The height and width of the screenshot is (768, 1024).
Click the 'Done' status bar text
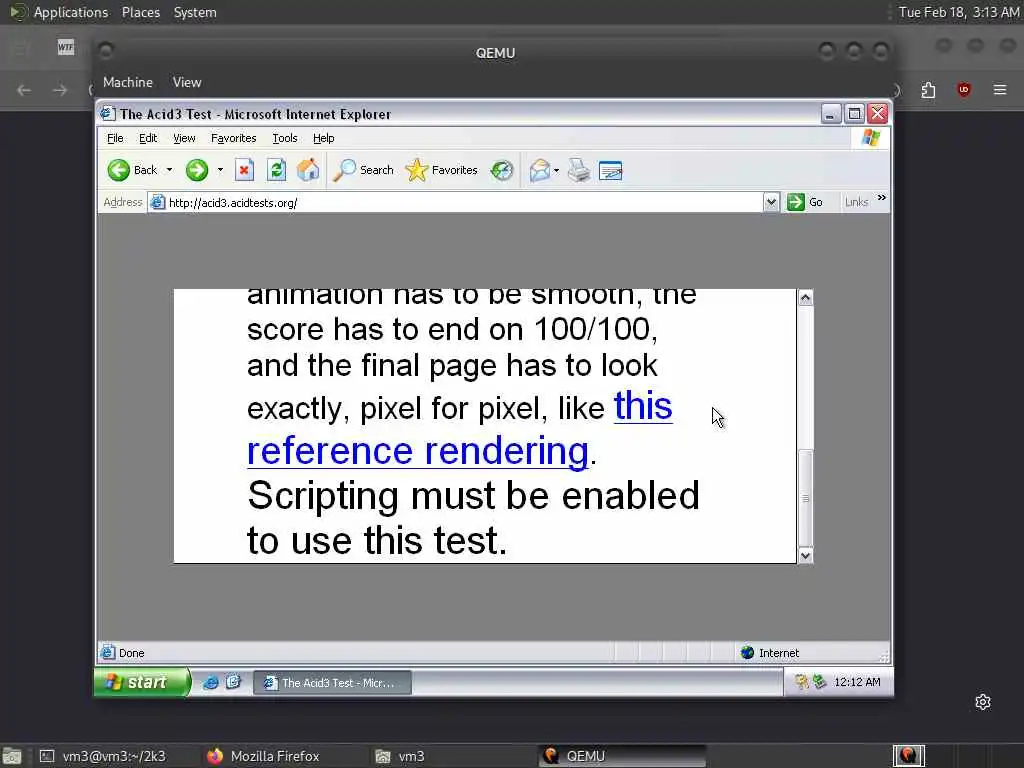tap(131, 653)
